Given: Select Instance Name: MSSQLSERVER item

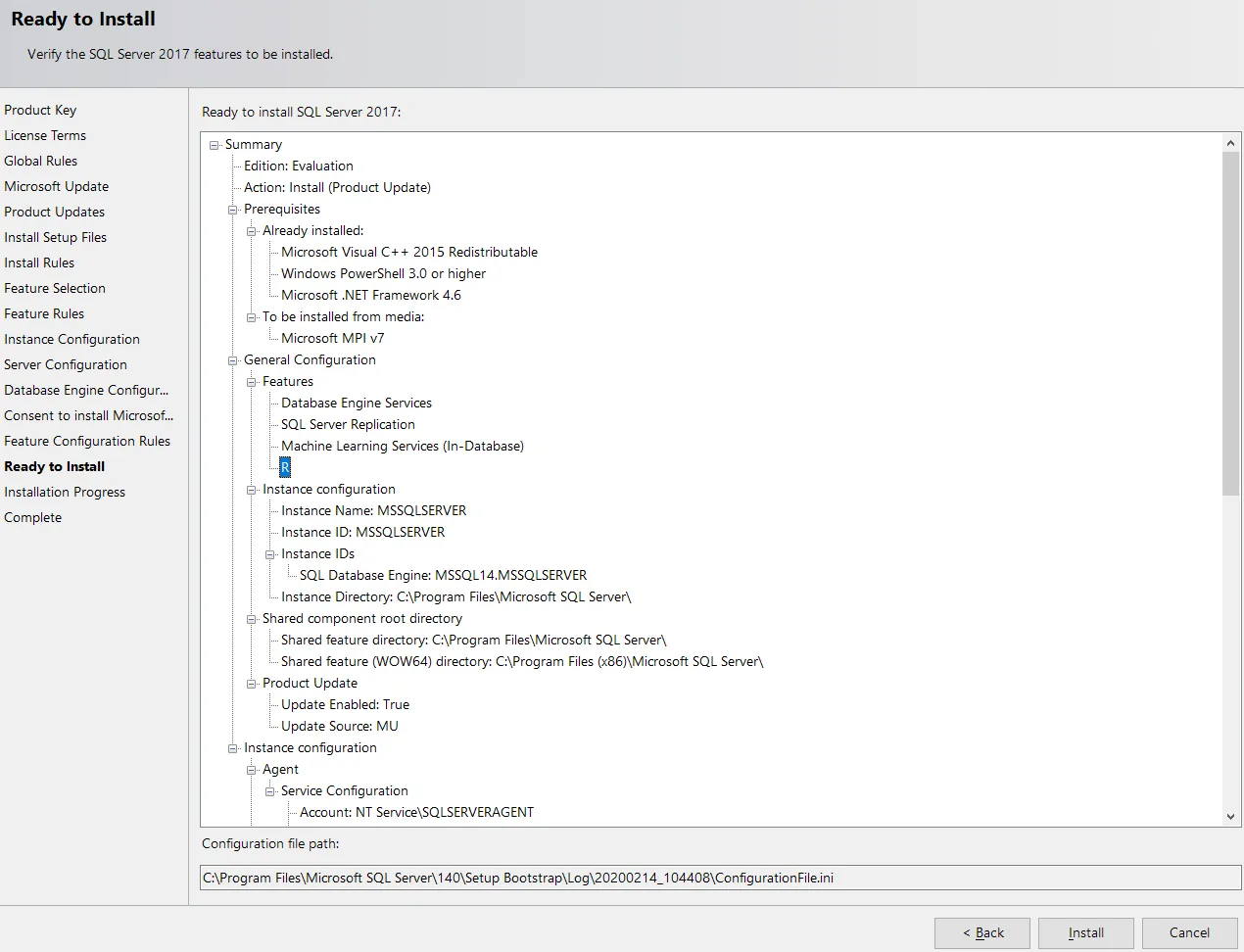Looking at the screenshot, I should (x=374, y=510).
